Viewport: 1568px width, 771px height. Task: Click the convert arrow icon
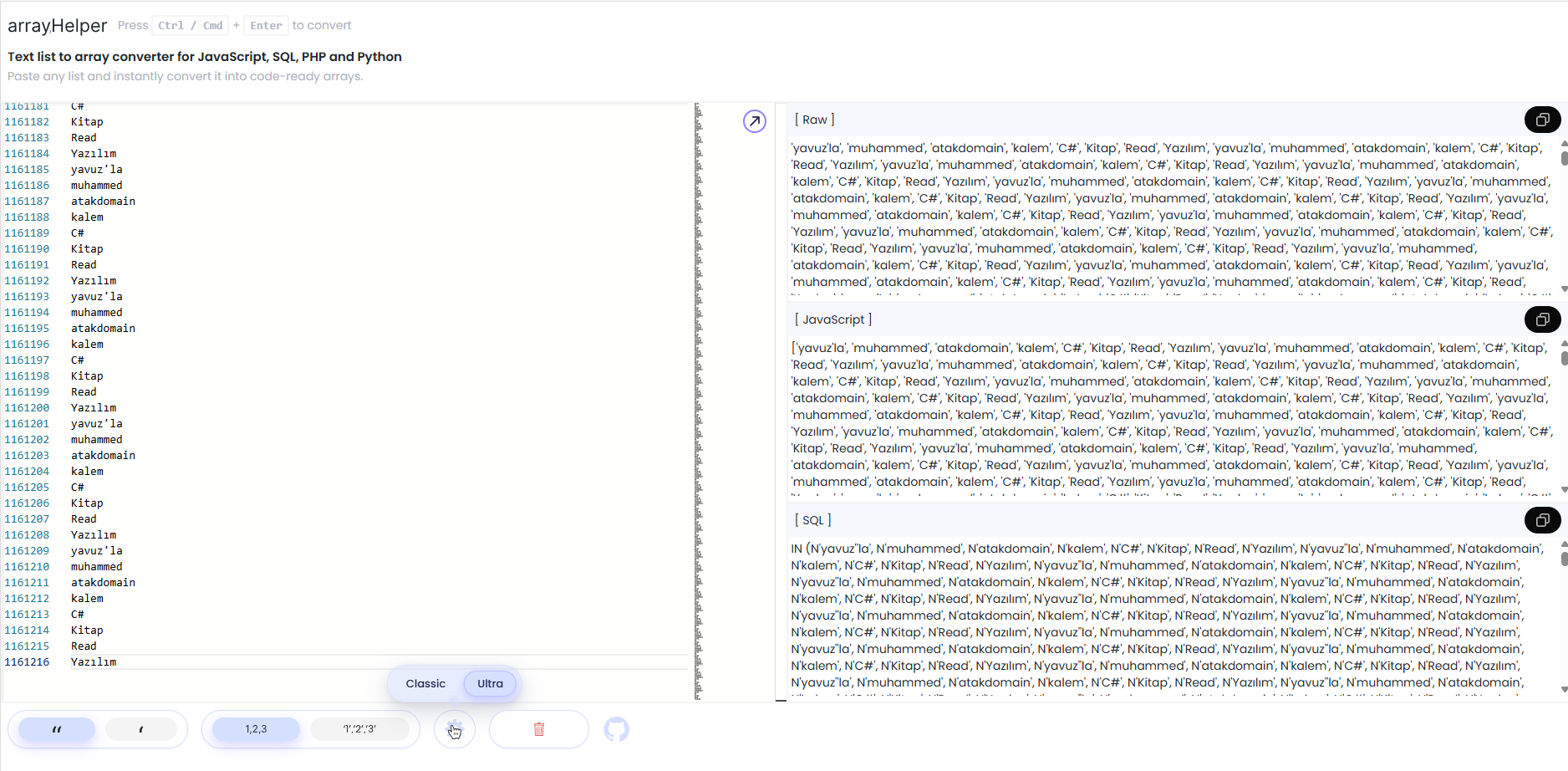point(754,121)
